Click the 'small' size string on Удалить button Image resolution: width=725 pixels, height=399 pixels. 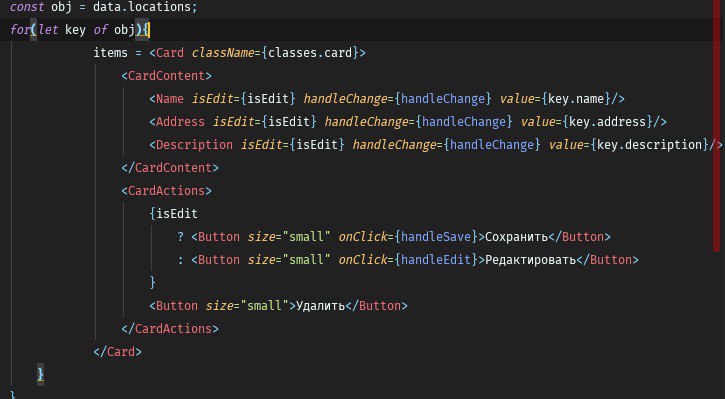264,306
